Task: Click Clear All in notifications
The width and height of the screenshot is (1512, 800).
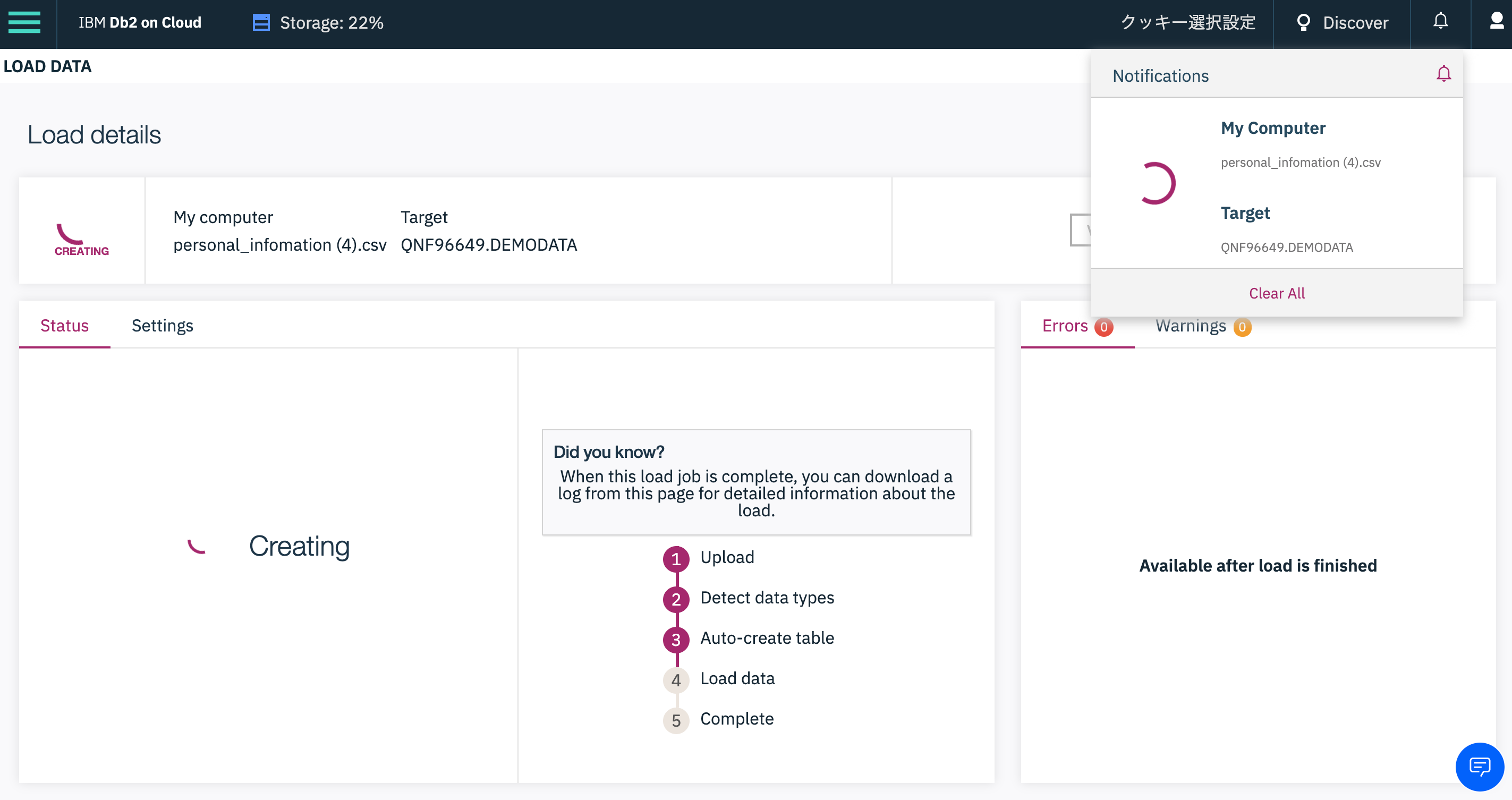Action: (x=1276, y=293)
